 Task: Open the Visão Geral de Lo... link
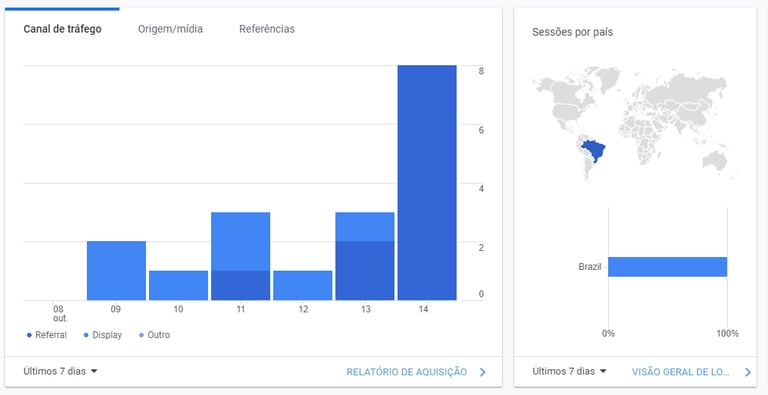tap(680, 372)
